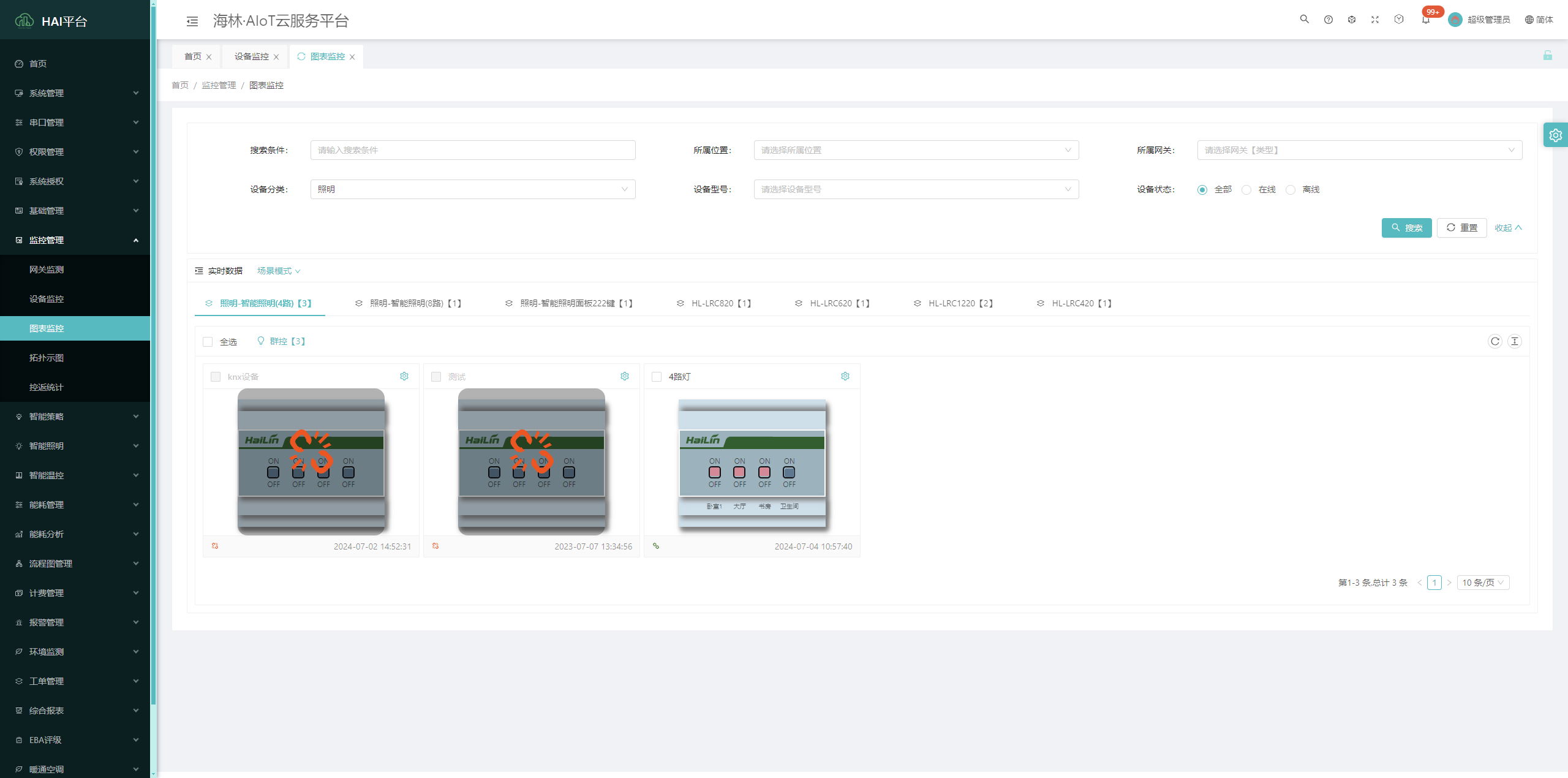Screen dimensions: 1568x778
Task: Expand 能耗分析 in sidebar
Action: (75, 534)
